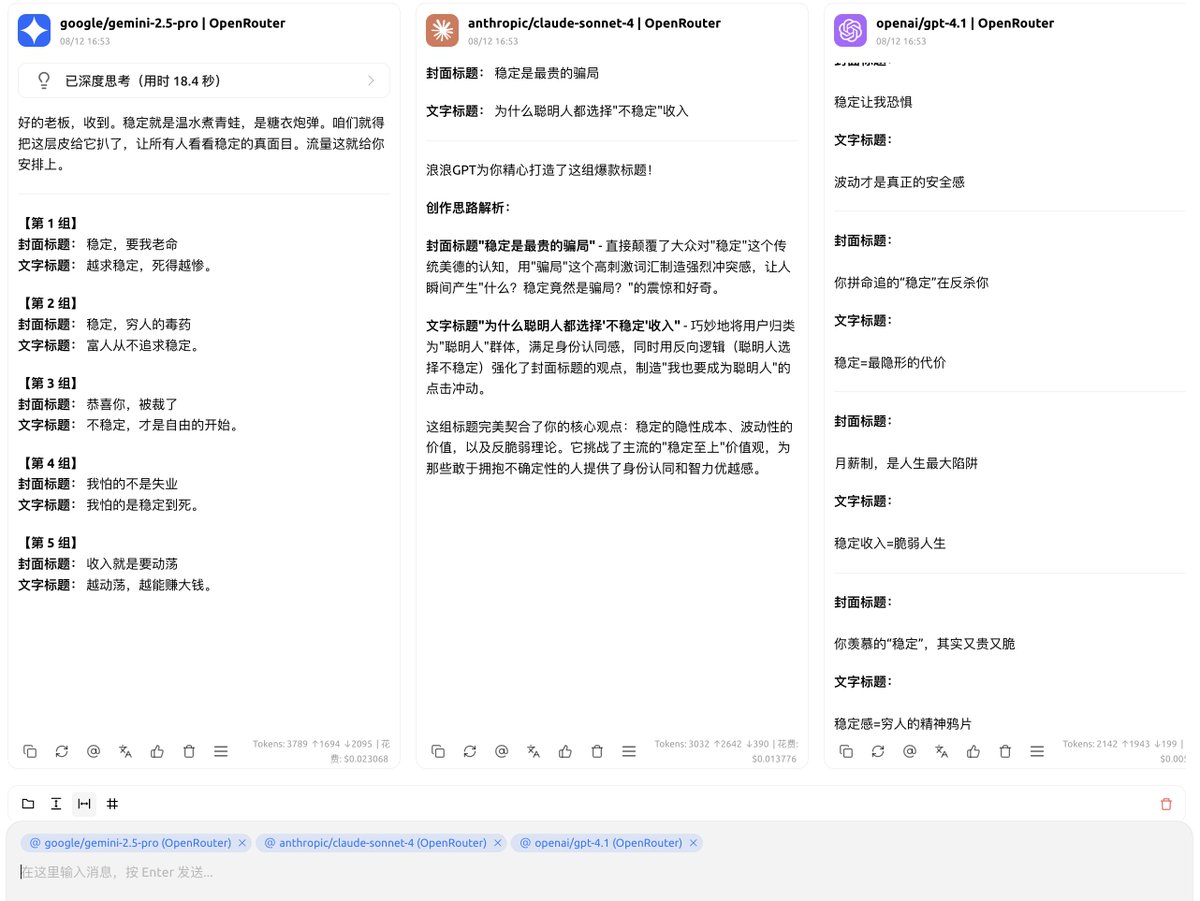Regenerate the claude-sonnet-4 response
Screen dimensions: 1200x901
pyautogui.click(x=470, y=751)
